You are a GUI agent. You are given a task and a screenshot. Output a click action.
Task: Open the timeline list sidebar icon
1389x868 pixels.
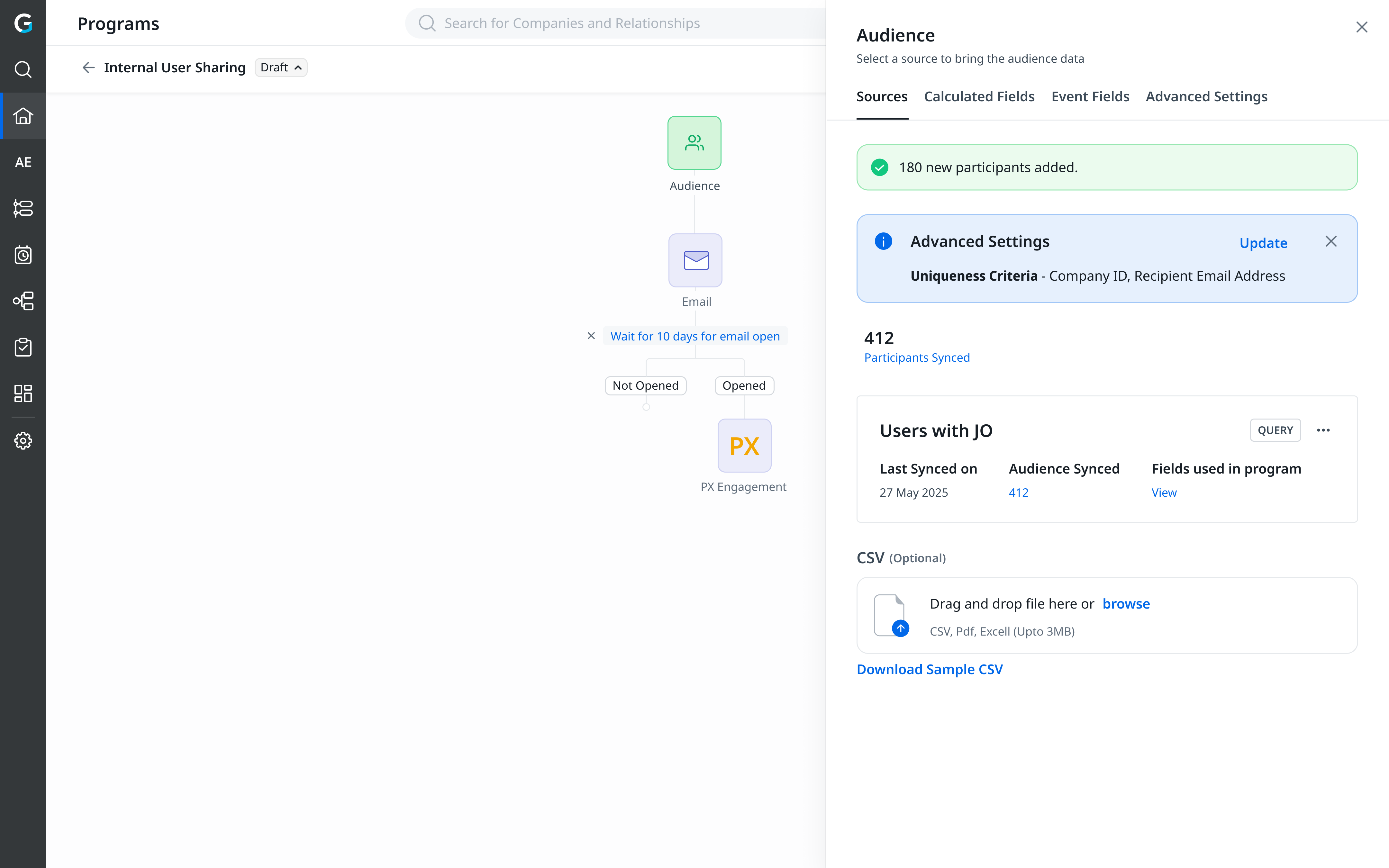(x=23, y=208)
